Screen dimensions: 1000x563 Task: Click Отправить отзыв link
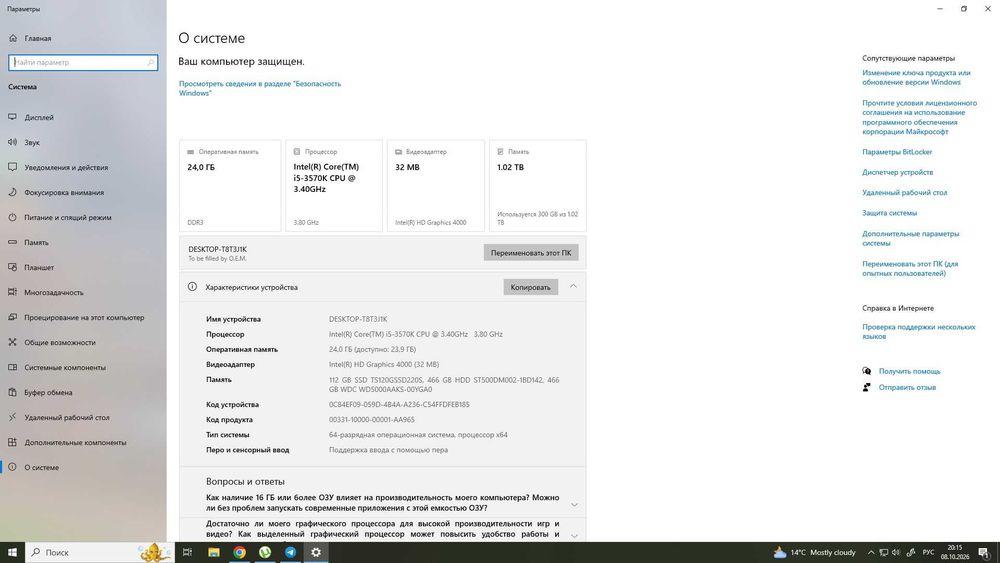pyautogui.click(x=907, y=387)
